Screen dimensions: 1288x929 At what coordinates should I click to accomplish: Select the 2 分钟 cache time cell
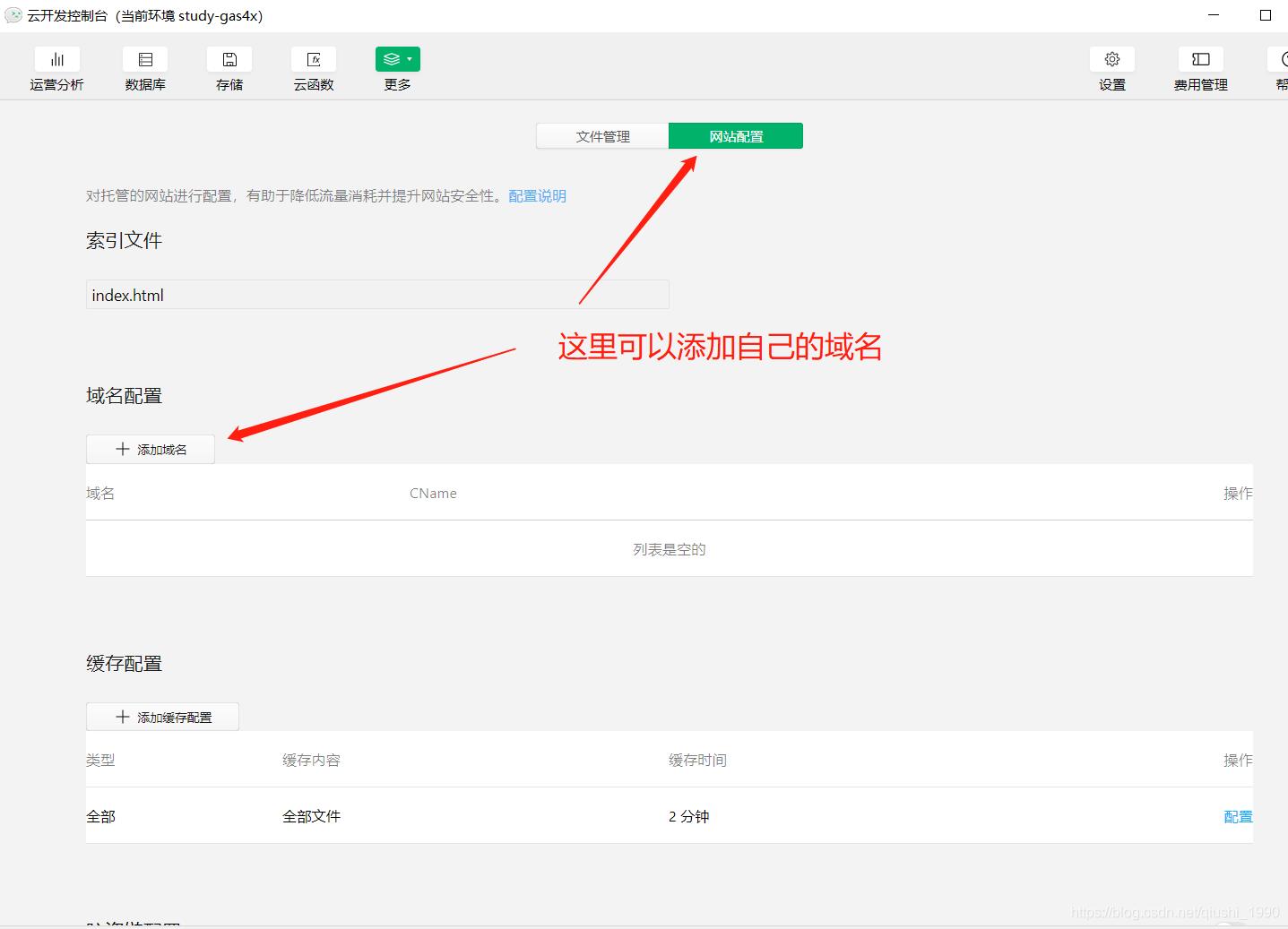click(x=688, y=816)
